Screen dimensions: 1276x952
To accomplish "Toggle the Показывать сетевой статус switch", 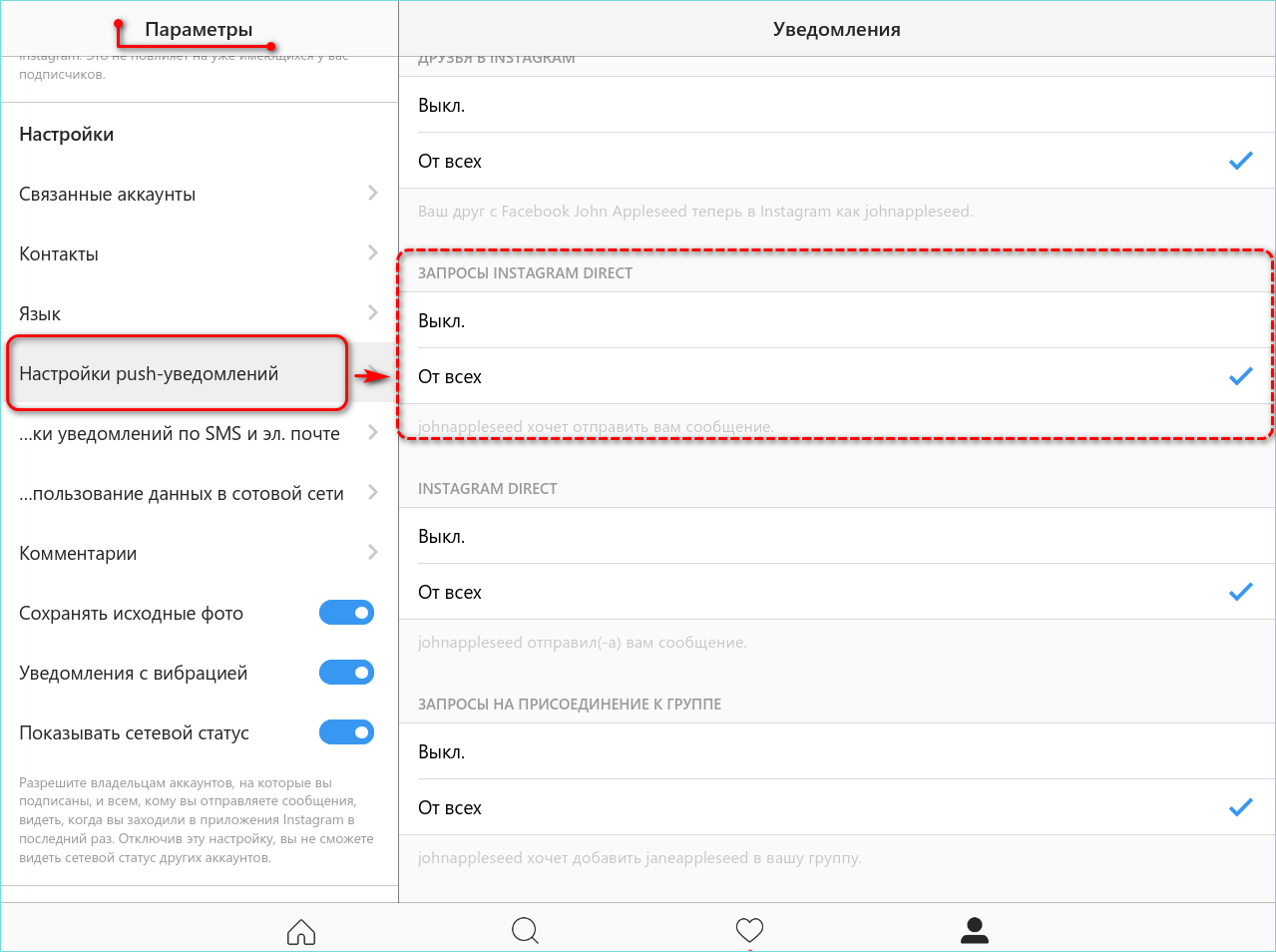I will click(x=346, y=732).
